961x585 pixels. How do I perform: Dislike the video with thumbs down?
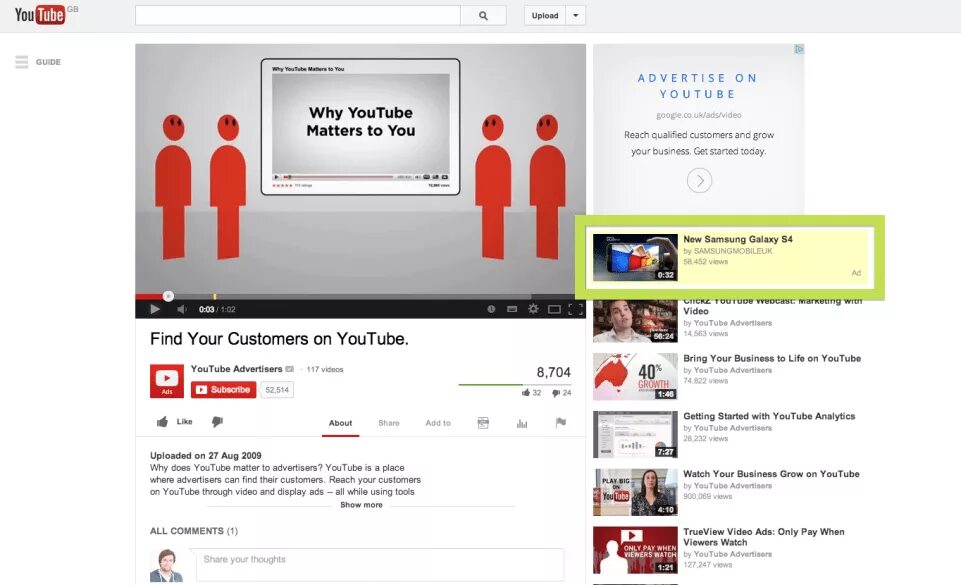click(x=218, y=421)
